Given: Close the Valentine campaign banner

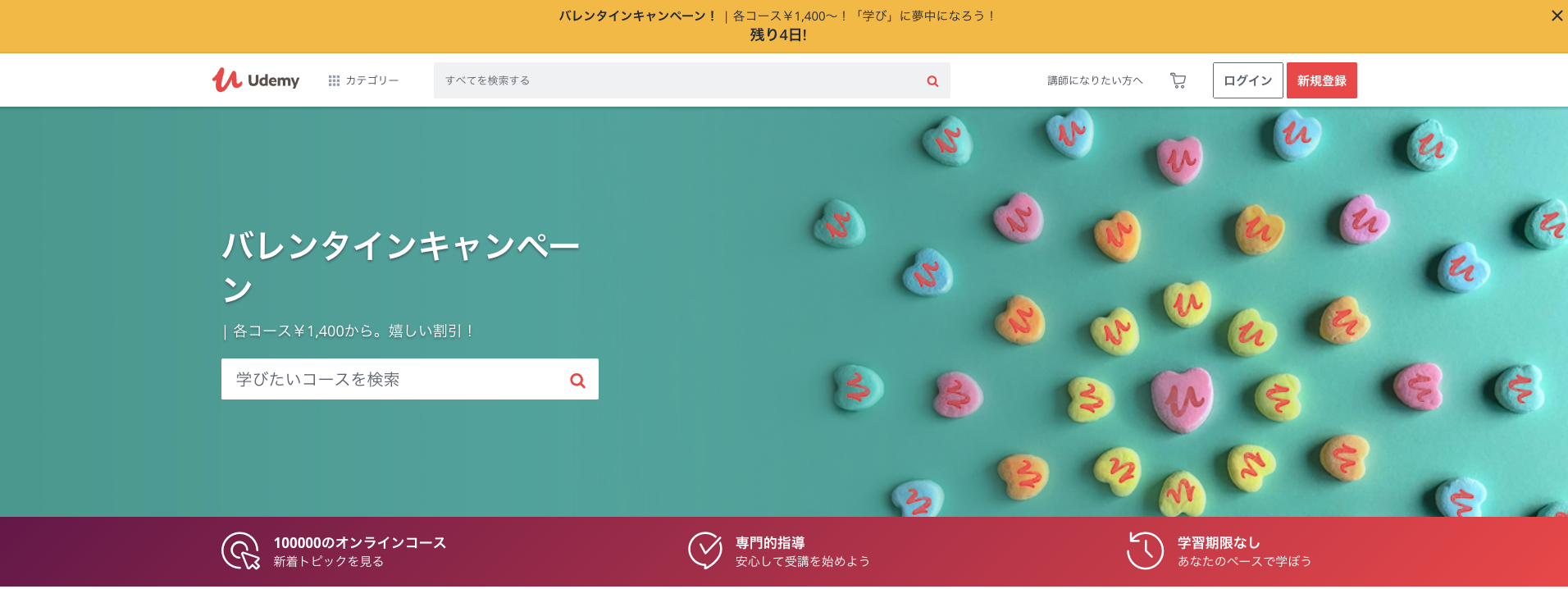Looking at the screenshot, I should click(1557, 16).
